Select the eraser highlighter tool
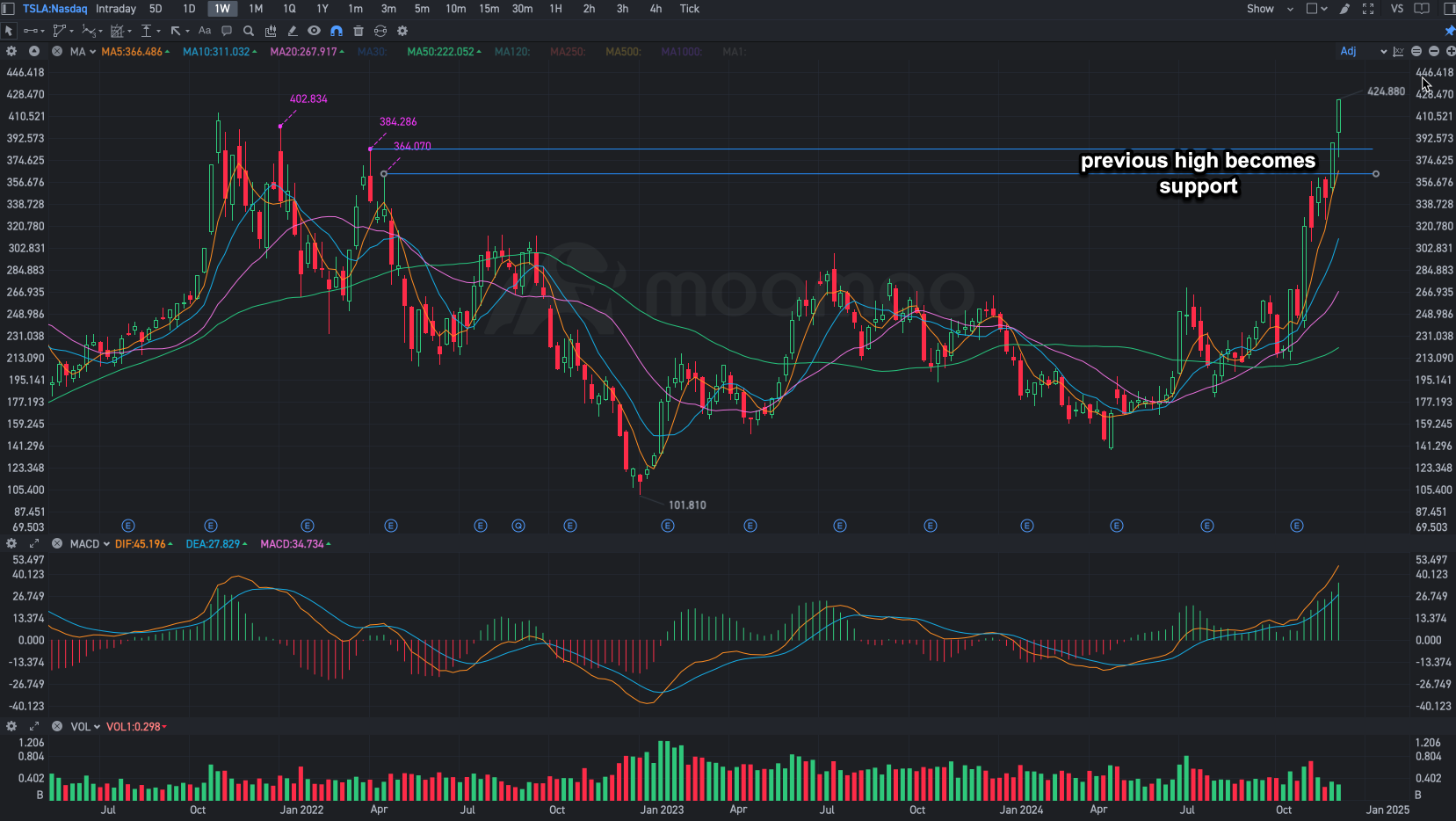 tap(293, 31)
